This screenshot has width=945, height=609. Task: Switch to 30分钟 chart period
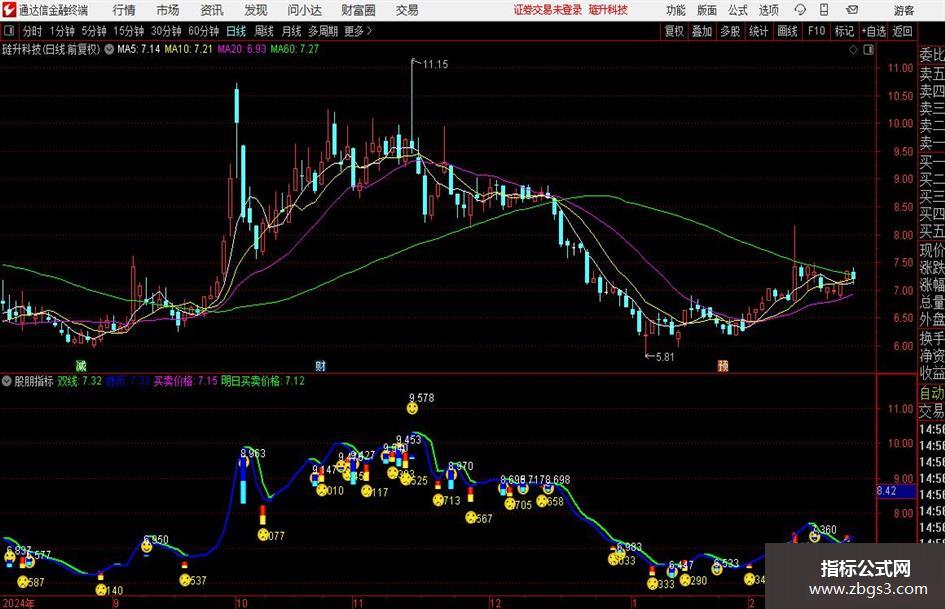(x=166, y=31)
